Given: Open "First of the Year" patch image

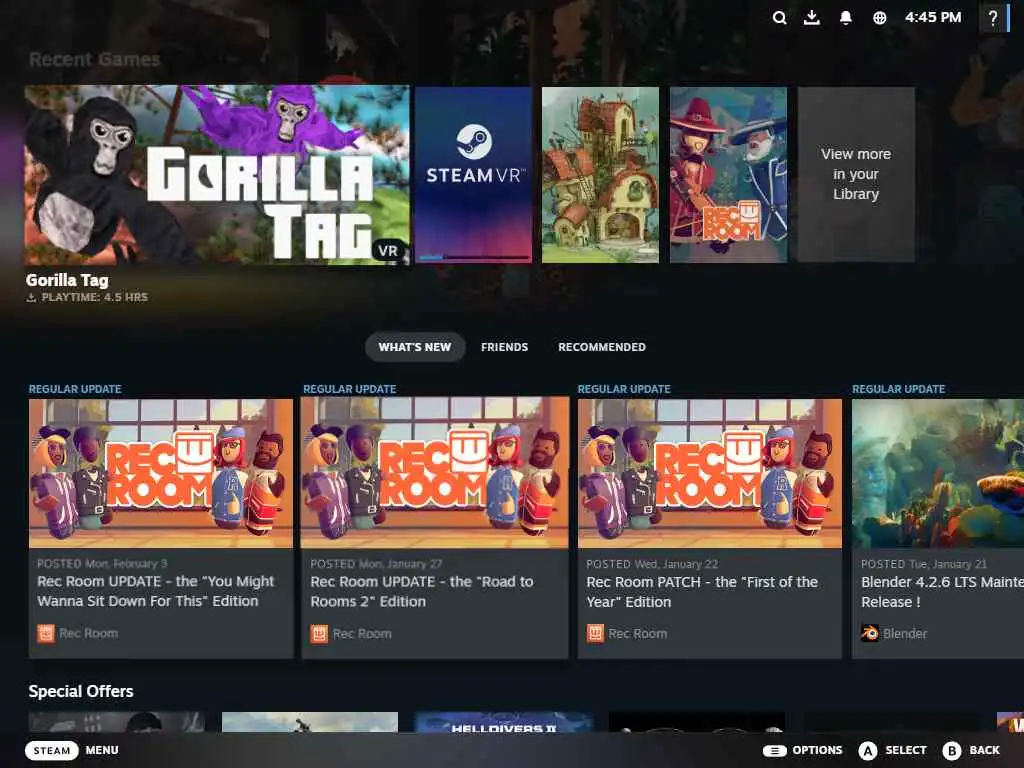Looking at the screenshot, I should (710, 473).
